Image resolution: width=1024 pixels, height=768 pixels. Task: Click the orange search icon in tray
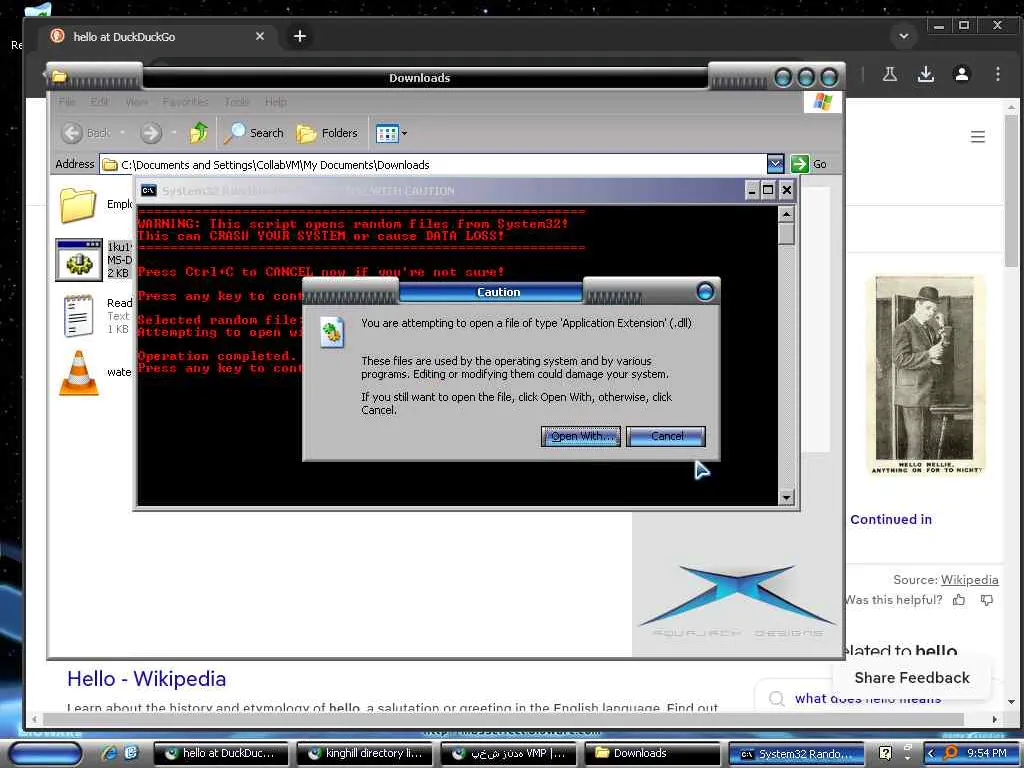point(951,753)
